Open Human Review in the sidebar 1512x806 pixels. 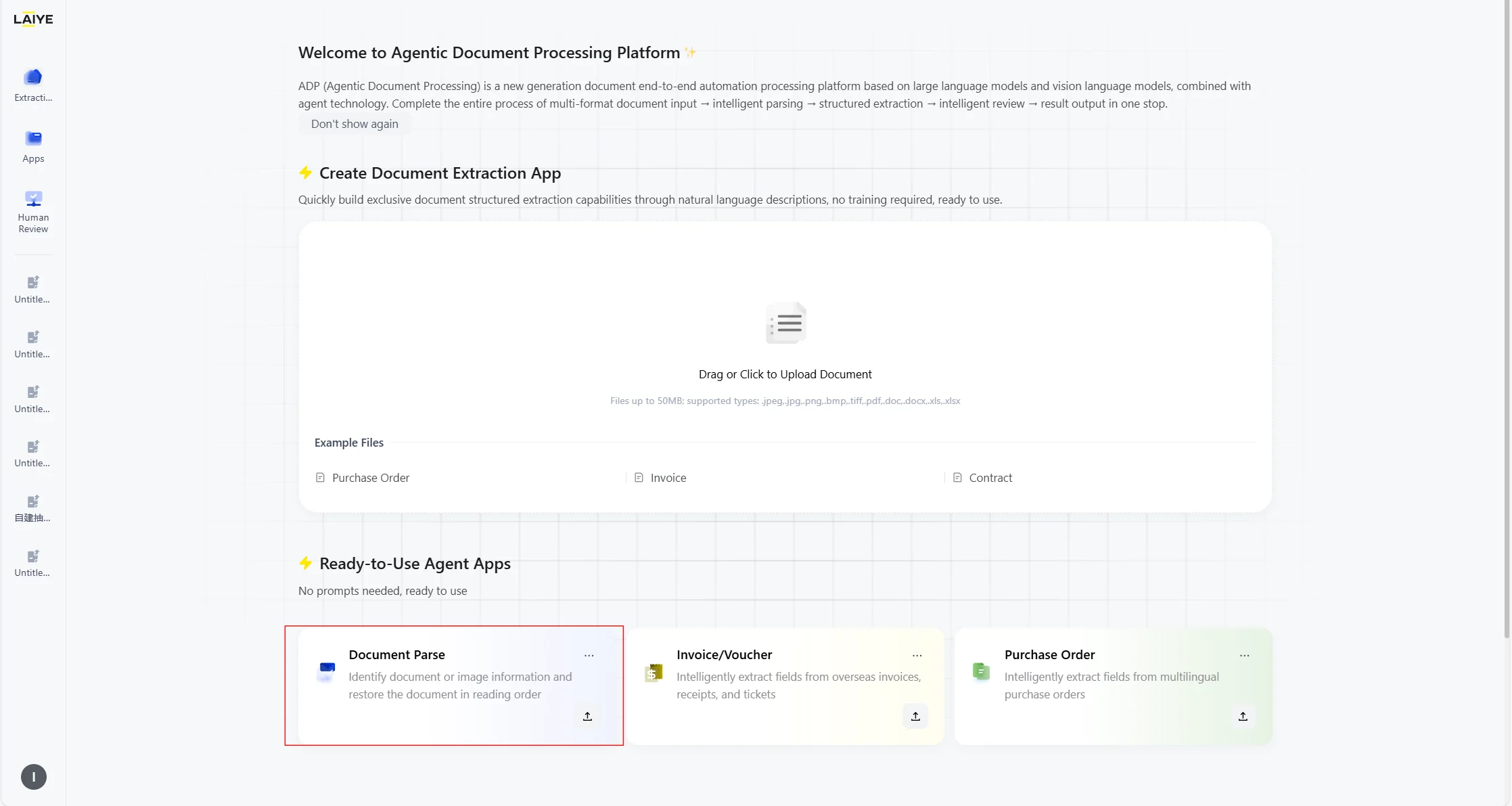(33, 212)
